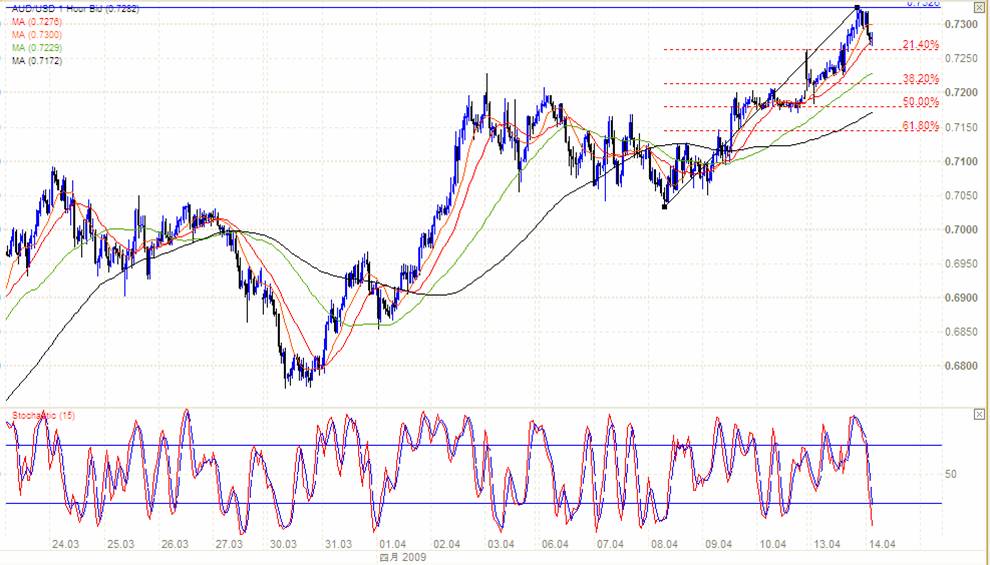The height and width of the screenshot is (565, 990).
Task: Click the 08.04 date label
Action: pyautogui.click(x=665, y=544)
